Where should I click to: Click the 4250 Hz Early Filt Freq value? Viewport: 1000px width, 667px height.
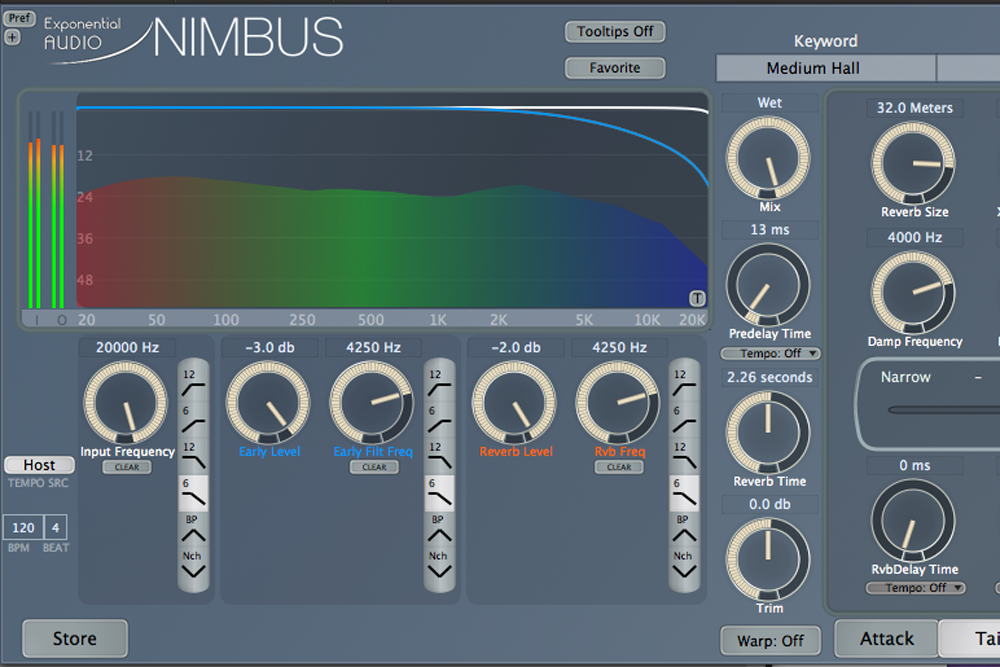tap(373, 348)
